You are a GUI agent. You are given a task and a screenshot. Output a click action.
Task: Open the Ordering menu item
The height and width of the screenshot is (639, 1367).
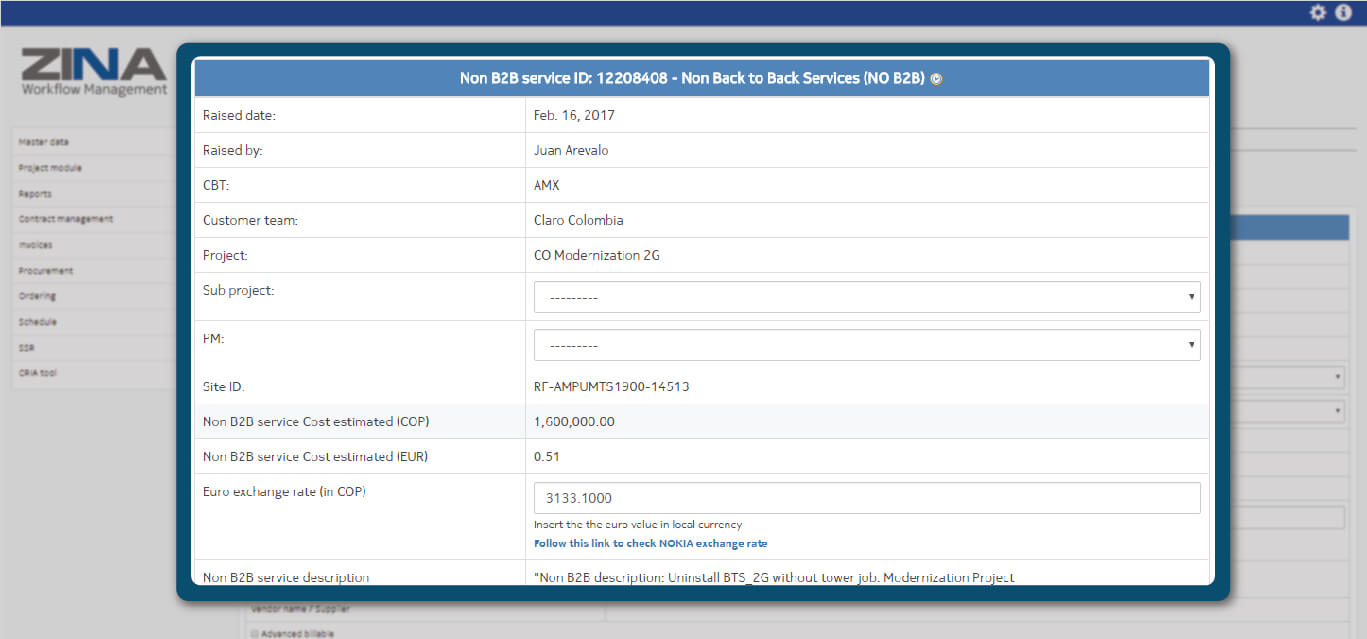(x=37, y=296)
